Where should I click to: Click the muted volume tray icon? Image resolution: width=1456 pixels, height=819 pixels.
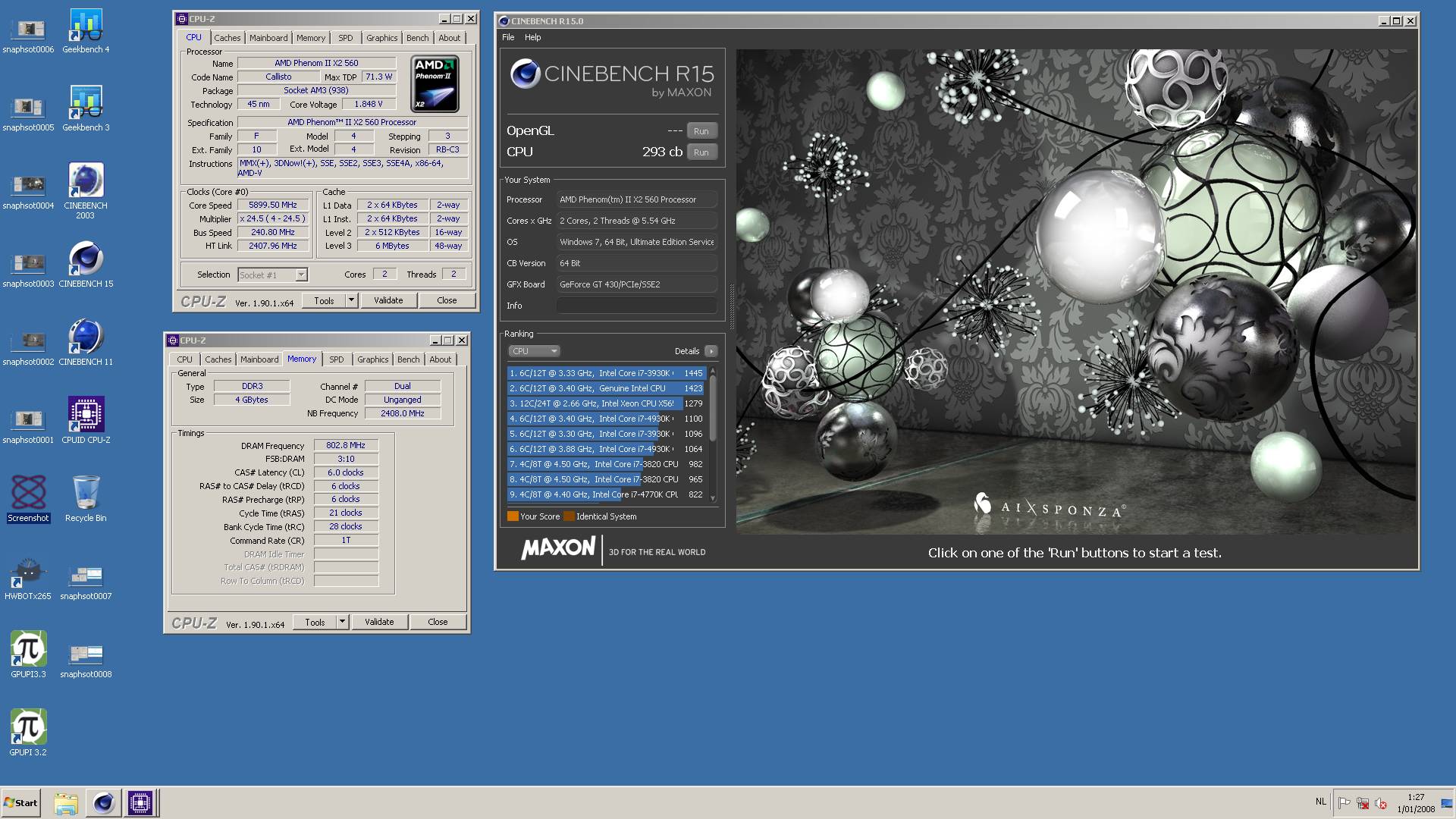1381,803
